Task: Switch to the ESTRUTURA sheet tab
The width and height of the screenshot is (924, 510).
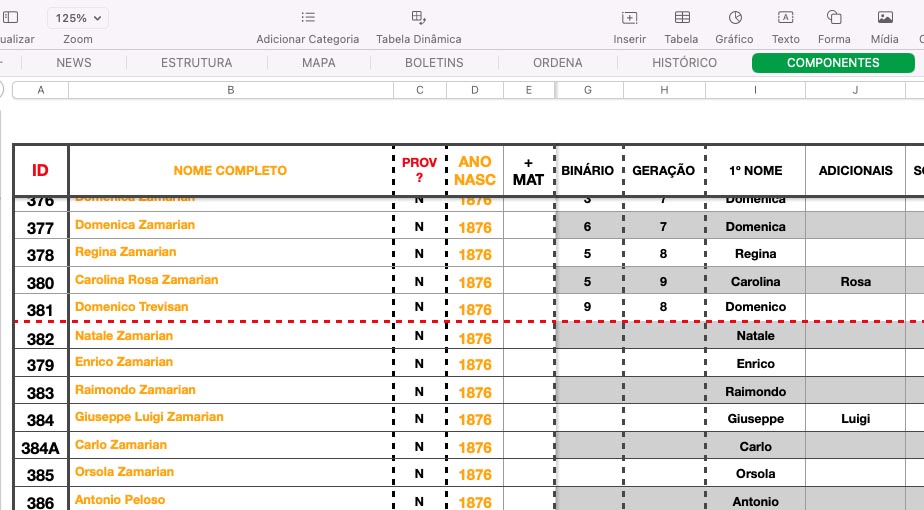Action: (196, 63)
